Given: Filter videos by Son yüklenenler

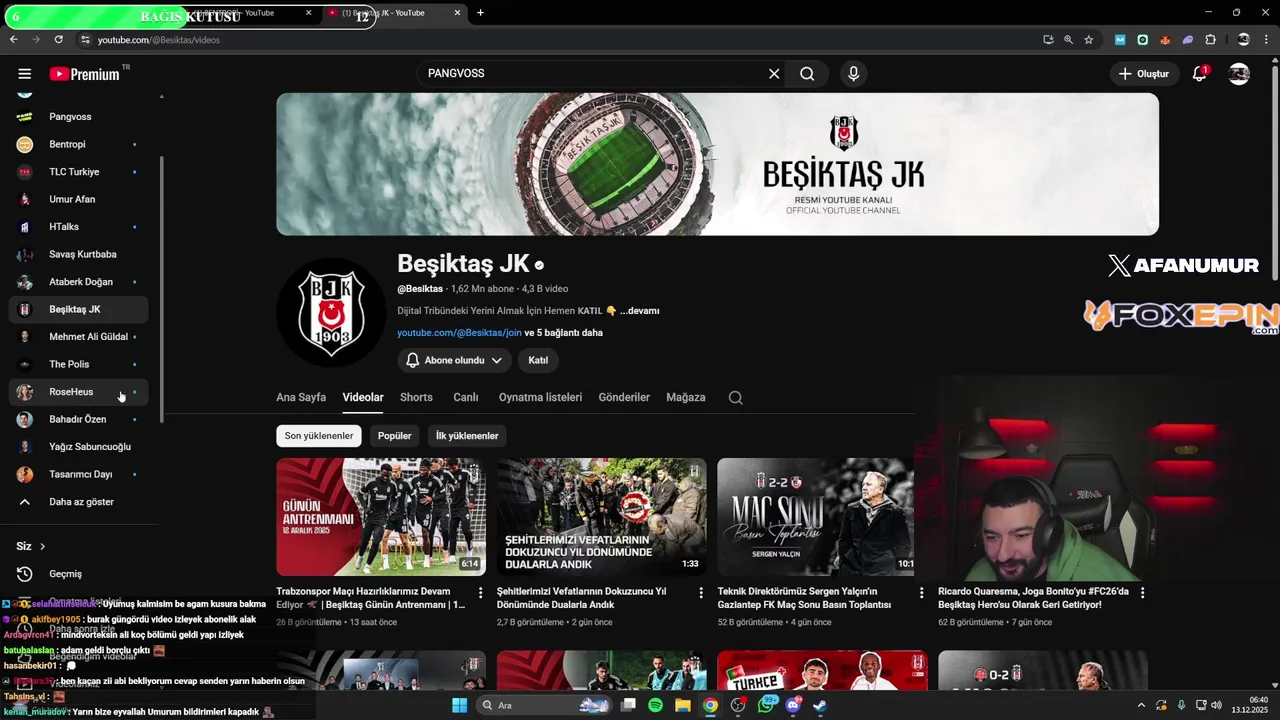Looking at the screenshot, I should [319, 436].
